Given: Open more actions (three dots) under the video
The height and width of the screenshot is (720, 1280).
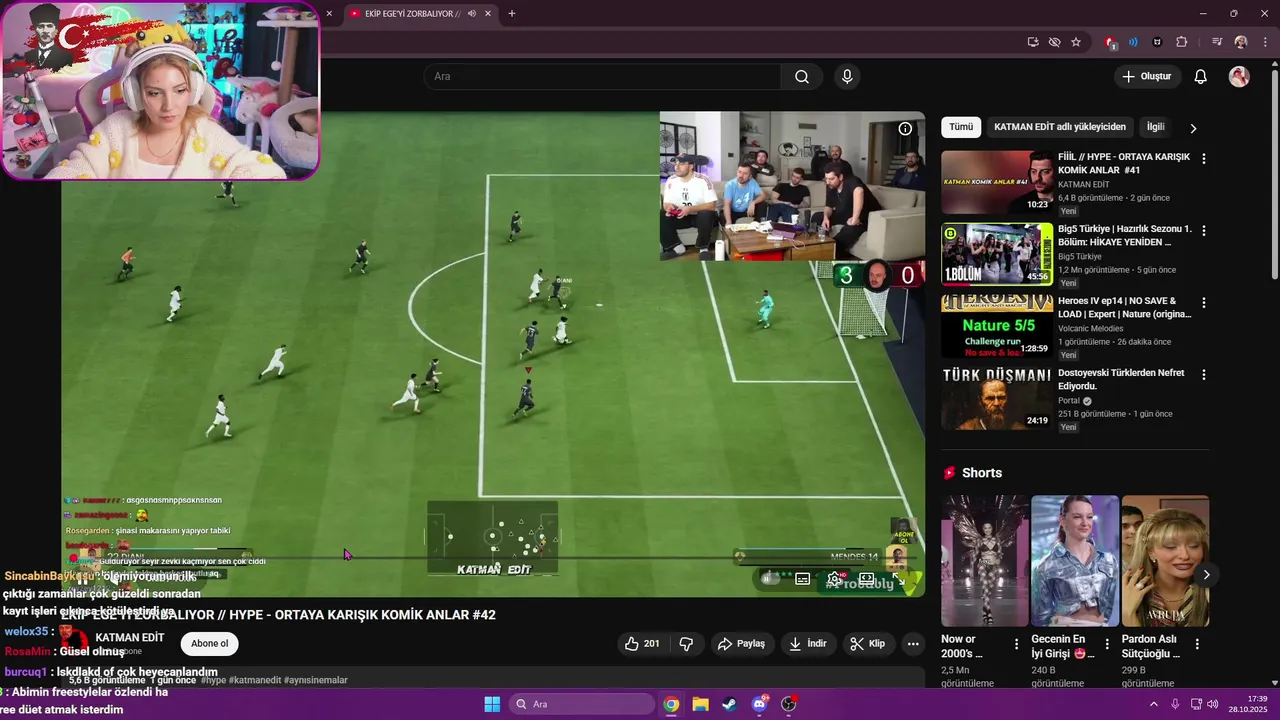Looking at the screenshot, I should tap(912, 644).
